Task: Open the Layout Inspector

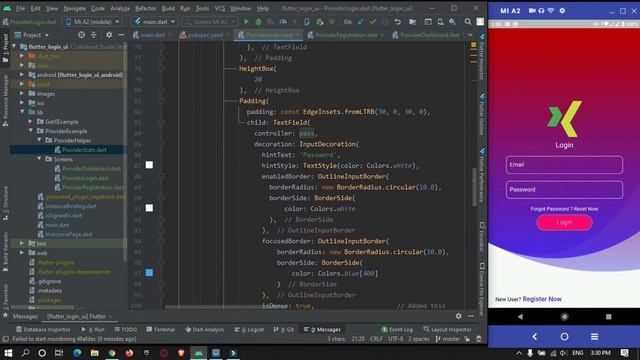Action: [x=447, y=329]
